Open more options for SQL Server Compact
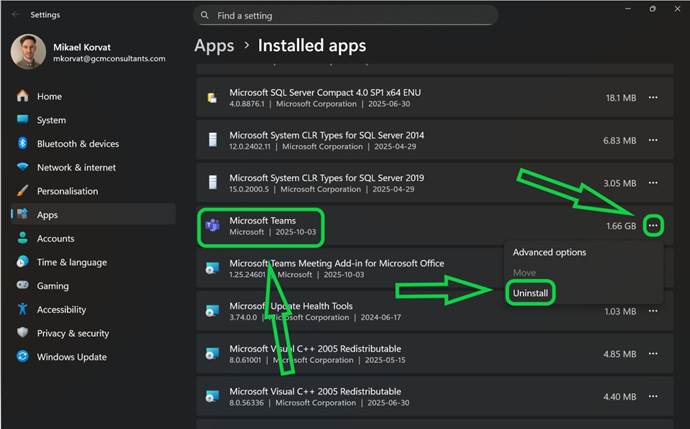The image size is (690, 429). pos(653,98)
